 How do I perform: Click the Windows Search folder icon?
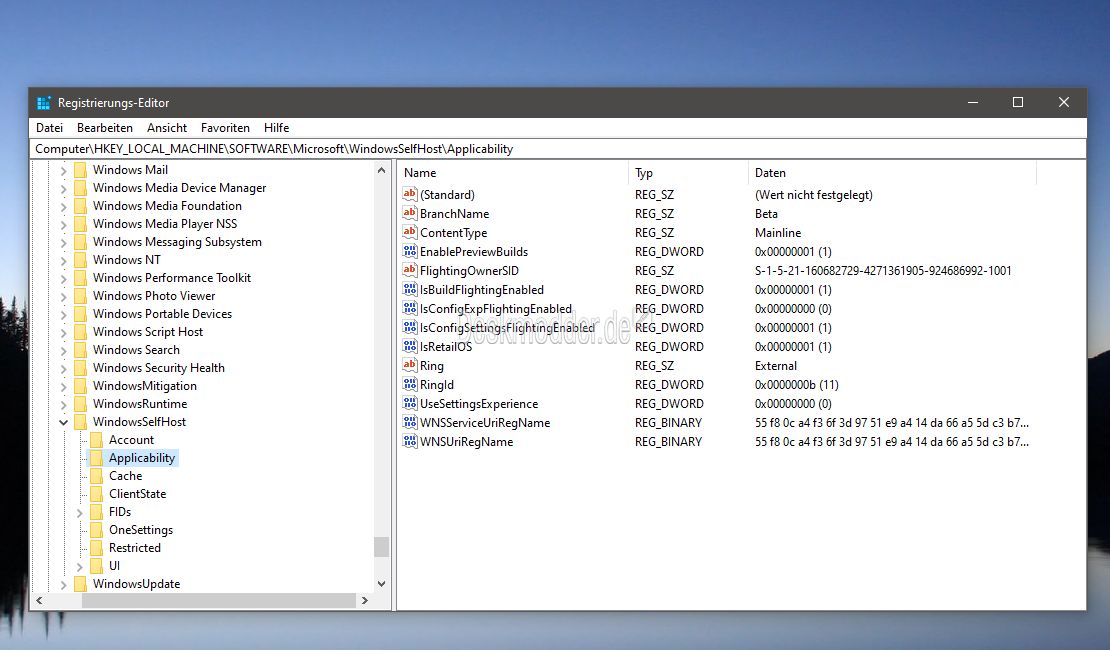tap(80, 350)
